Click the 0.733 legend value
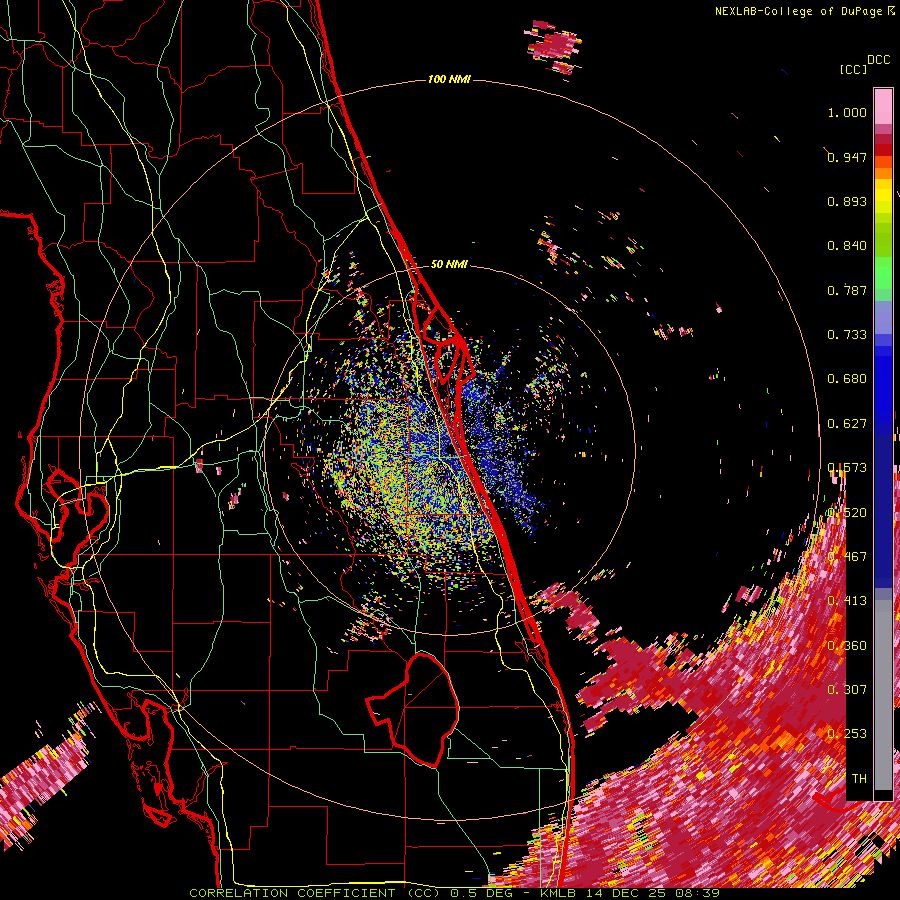The image size is (900, 900). [x=847, y=335]
